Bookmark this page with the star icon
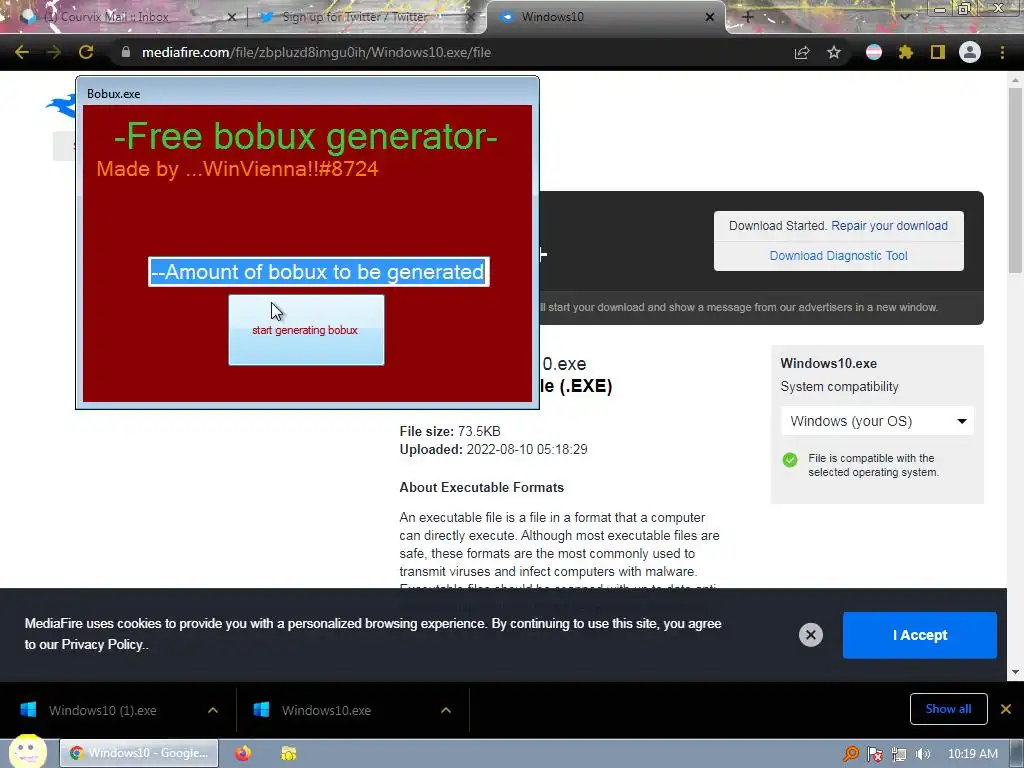The height and width of the screenshot is (768, 1024). [834, 52]
